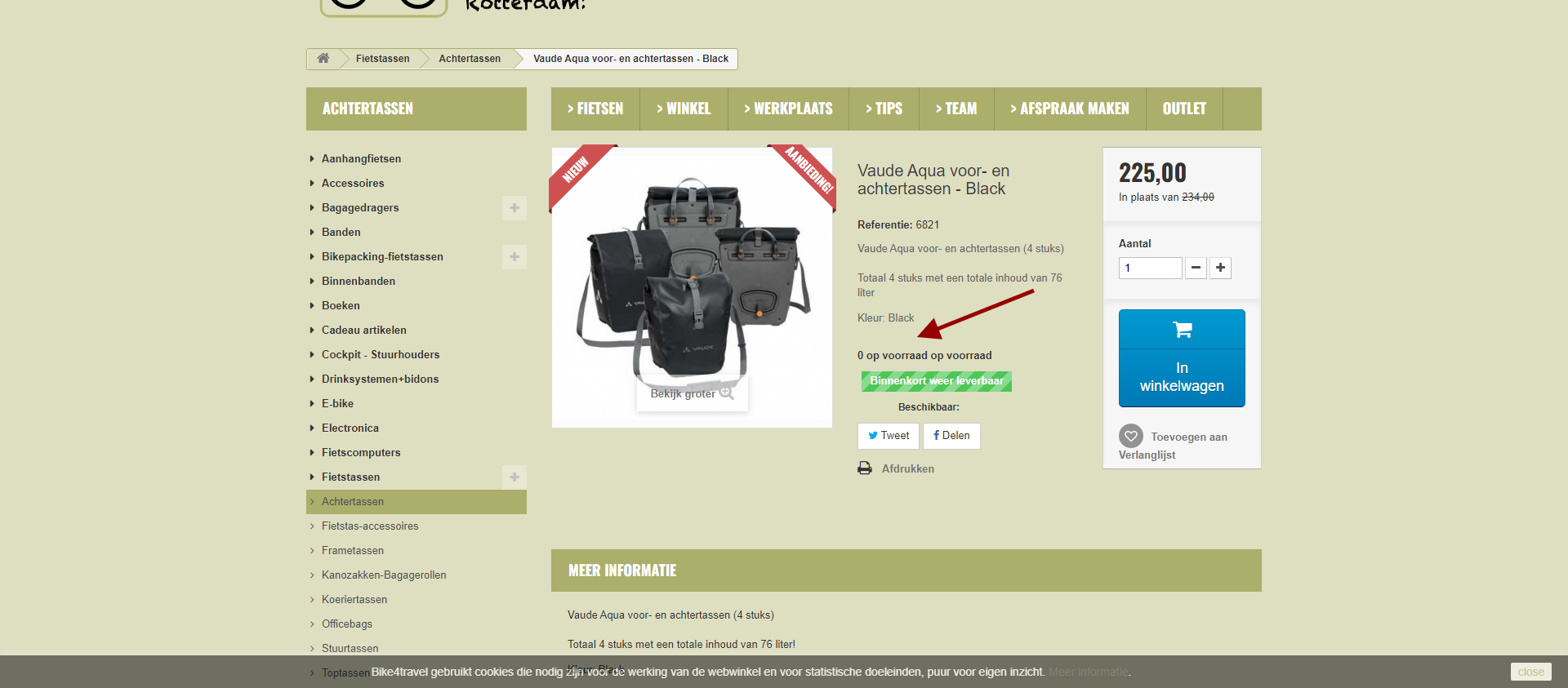Open the Winkel menu
This screenshot has height=688, width=1568.
pyautogui.click(x=684, y=109)
